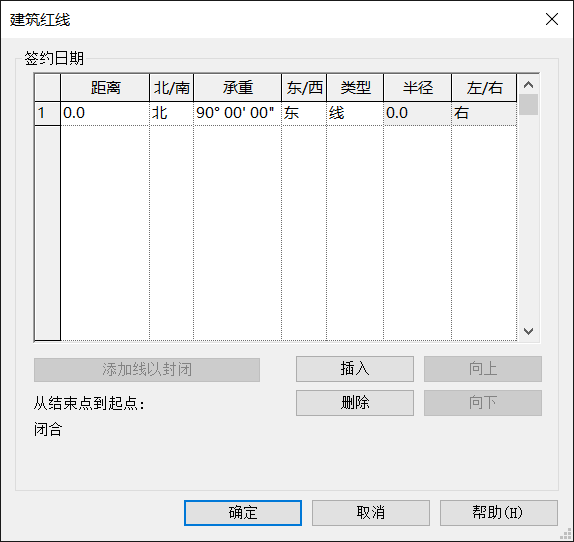Click the 取消 button

370,513
